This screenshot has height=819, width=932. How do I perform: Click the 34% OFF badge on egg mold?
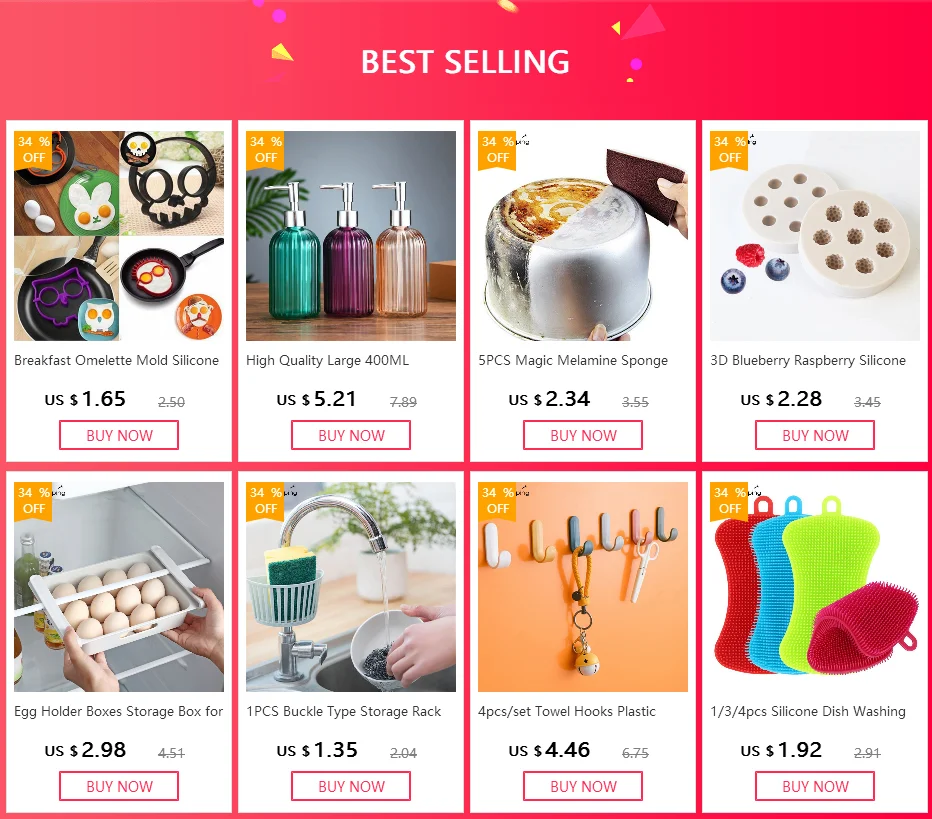pos(33,150)
